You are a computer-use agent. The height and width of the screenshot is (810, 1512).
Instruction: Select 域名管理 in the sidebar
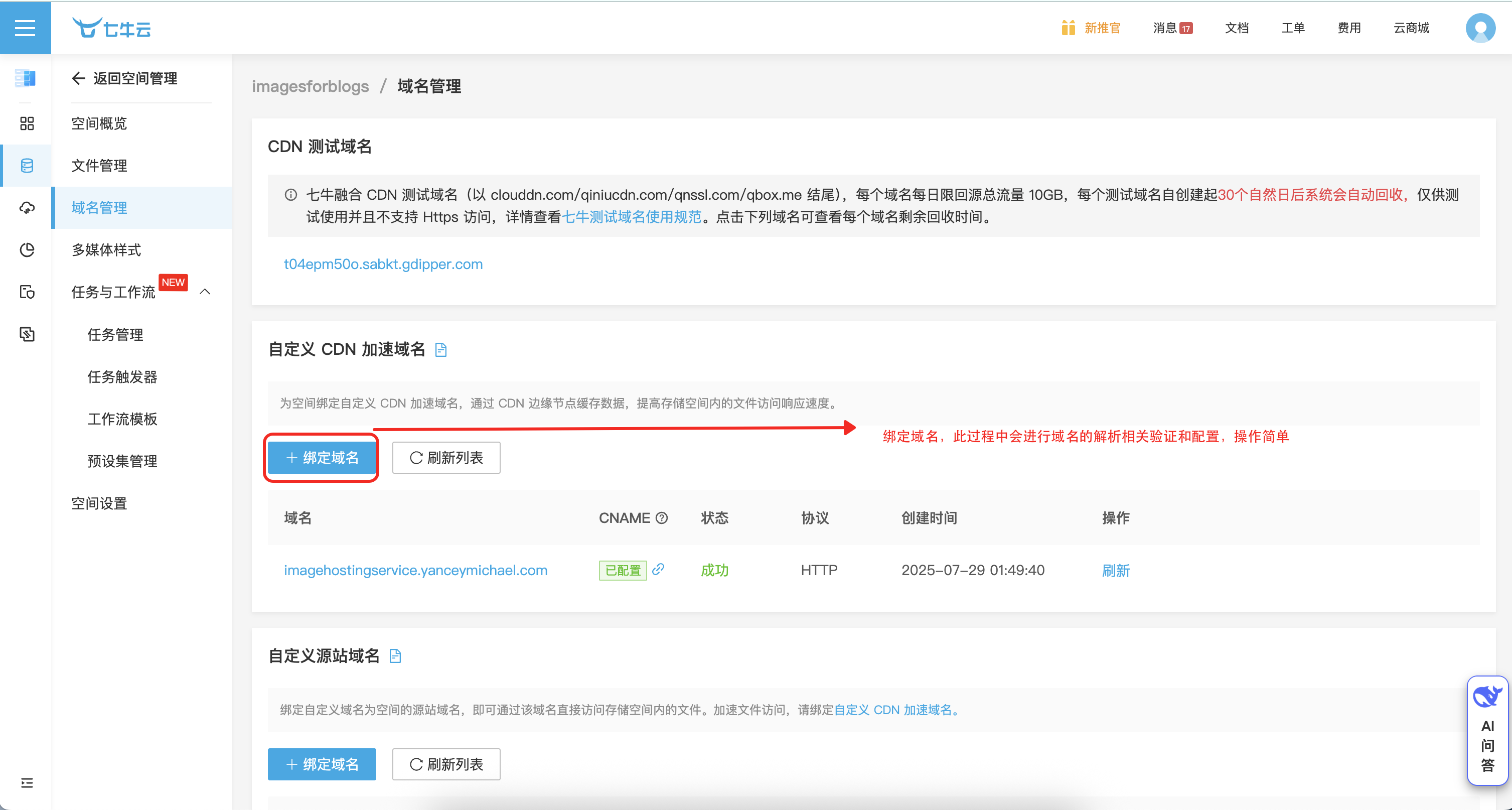click(99, 208)
